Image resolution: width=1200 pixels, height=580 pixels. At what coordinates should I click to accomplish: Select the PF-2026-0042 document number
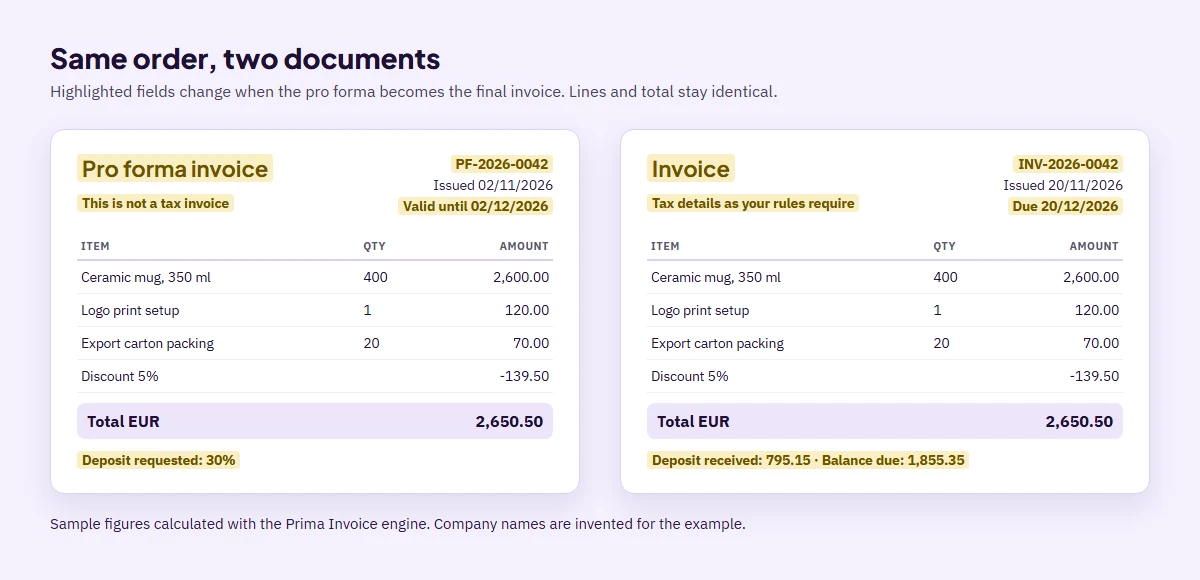pos(502,164)
